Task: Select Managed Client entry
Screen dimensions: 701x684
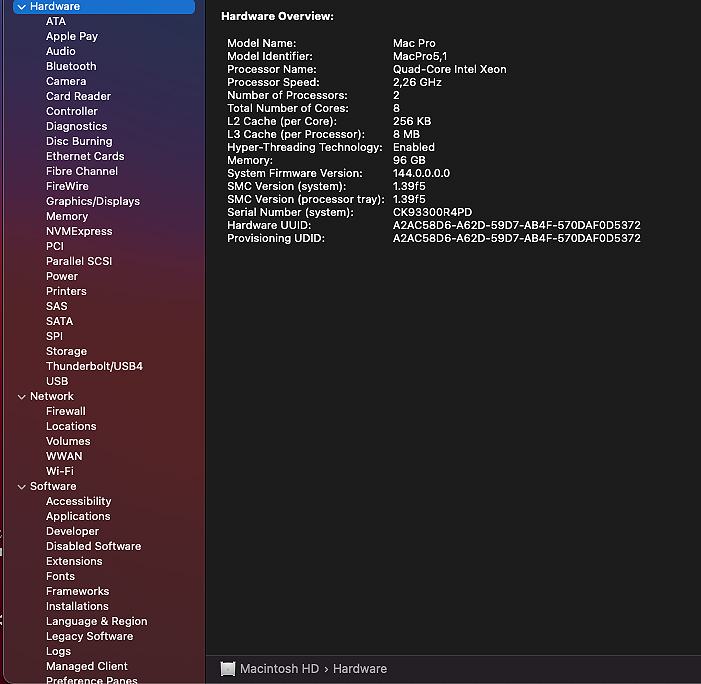Action: click(87, 667)
